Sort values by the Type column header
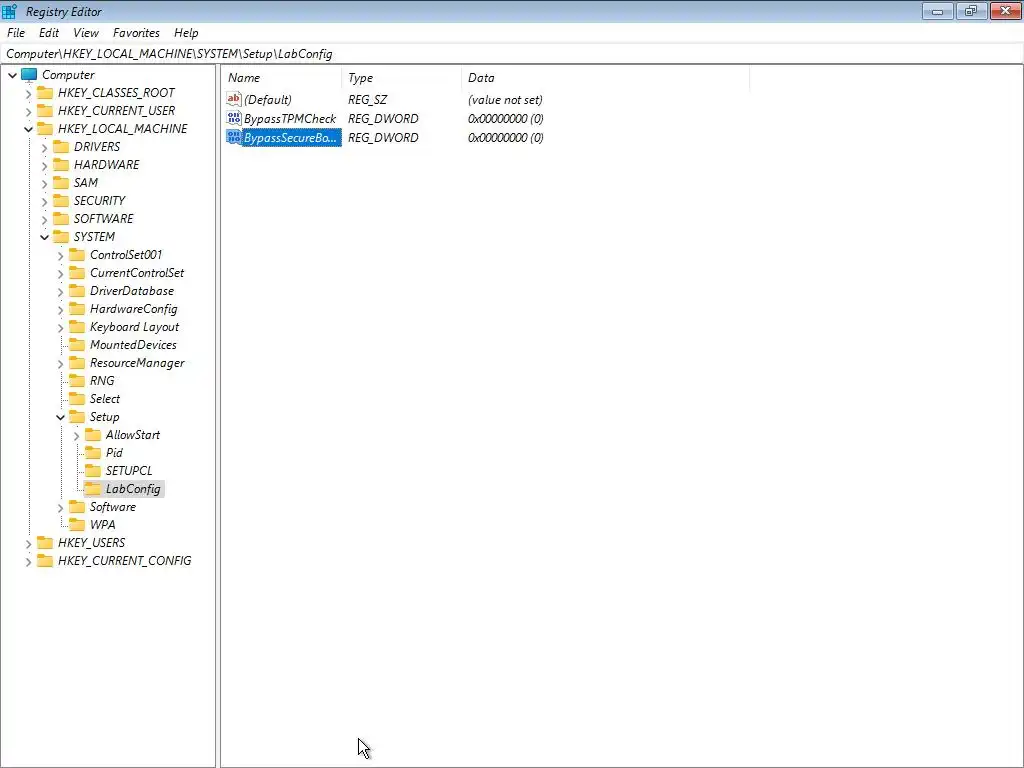 [402, 78]
